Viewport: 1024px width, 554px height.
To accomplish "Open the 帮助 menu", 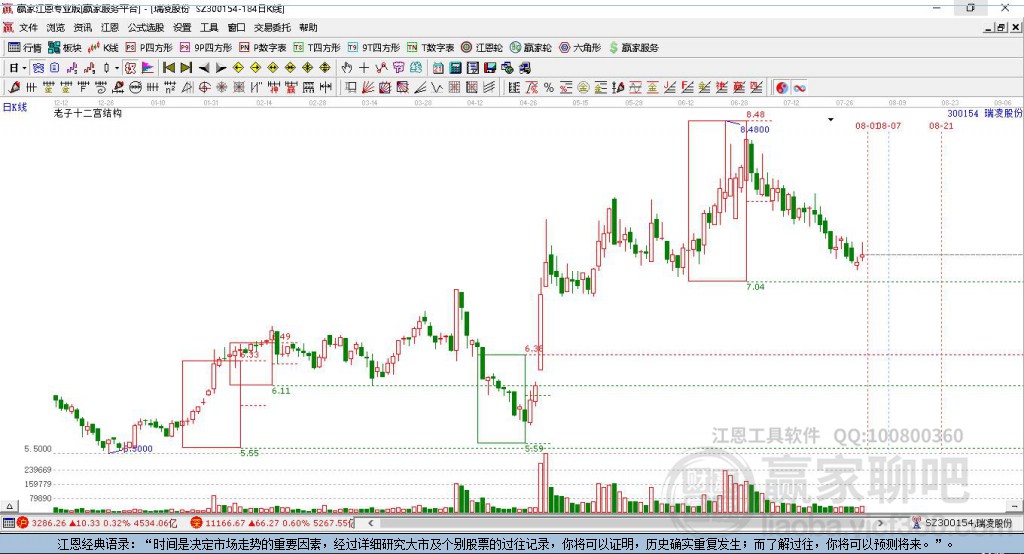I will point(308,27).
